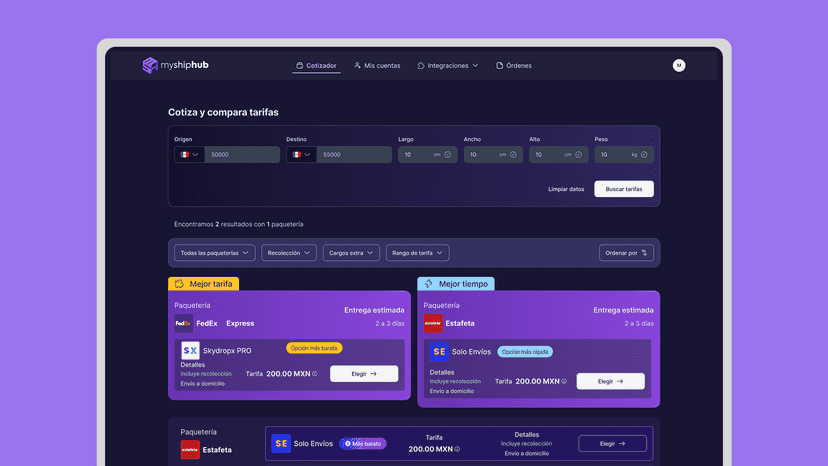The image size is (828, 466).
Task: Click info icon beside Mejor tiempo tarifa
Action: pyautogui.click(x=564, y=381)
